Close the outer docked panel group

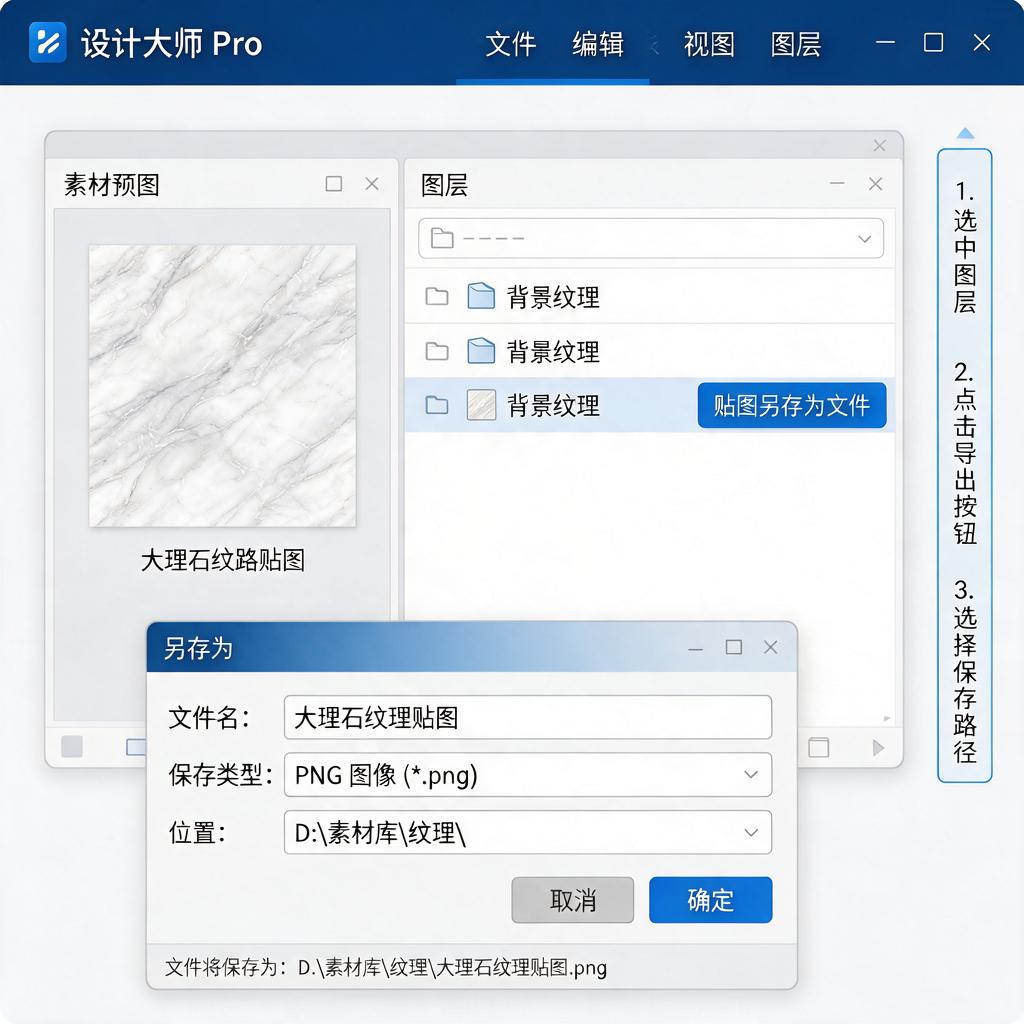880,145
